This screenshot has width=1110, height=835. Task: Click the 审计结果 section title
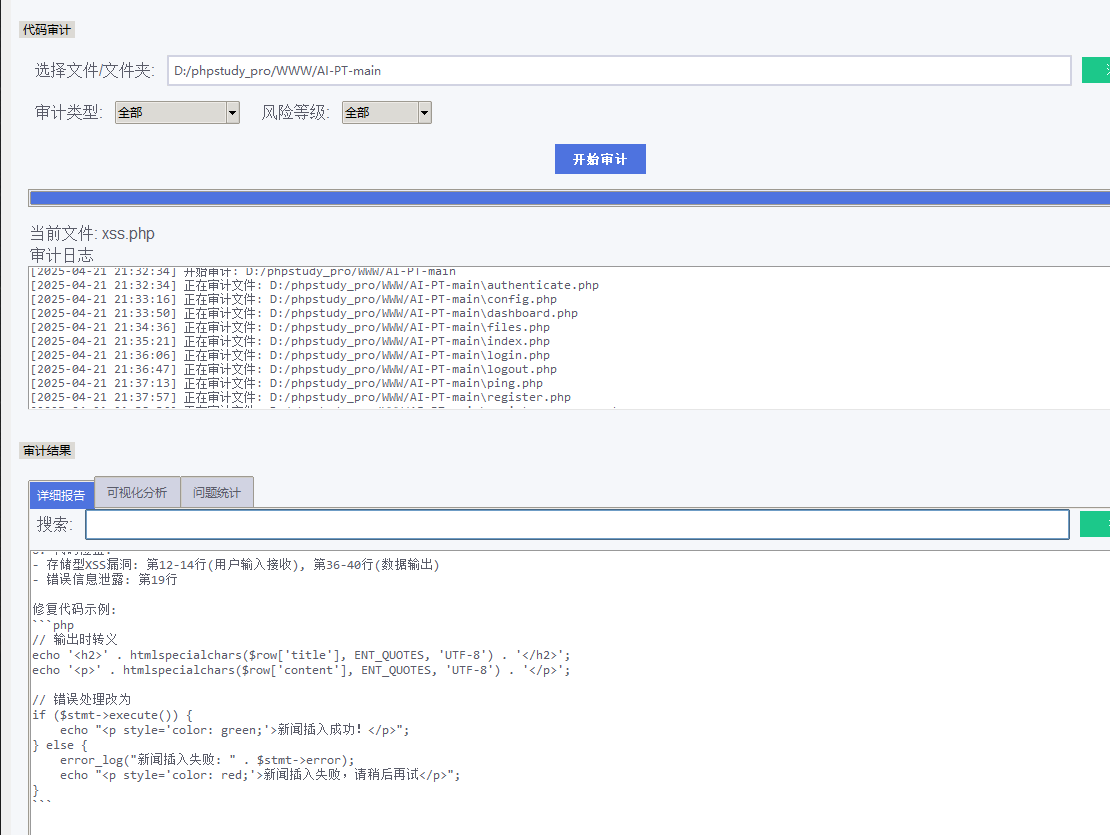point(47,451)
